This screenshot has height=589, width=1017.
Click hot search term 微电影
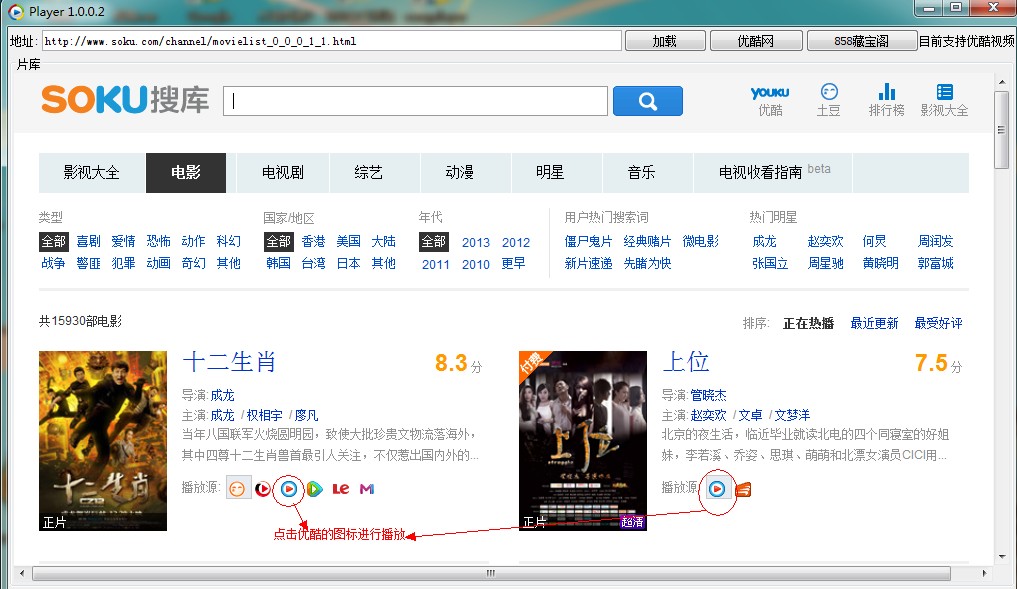coord(700,241)
